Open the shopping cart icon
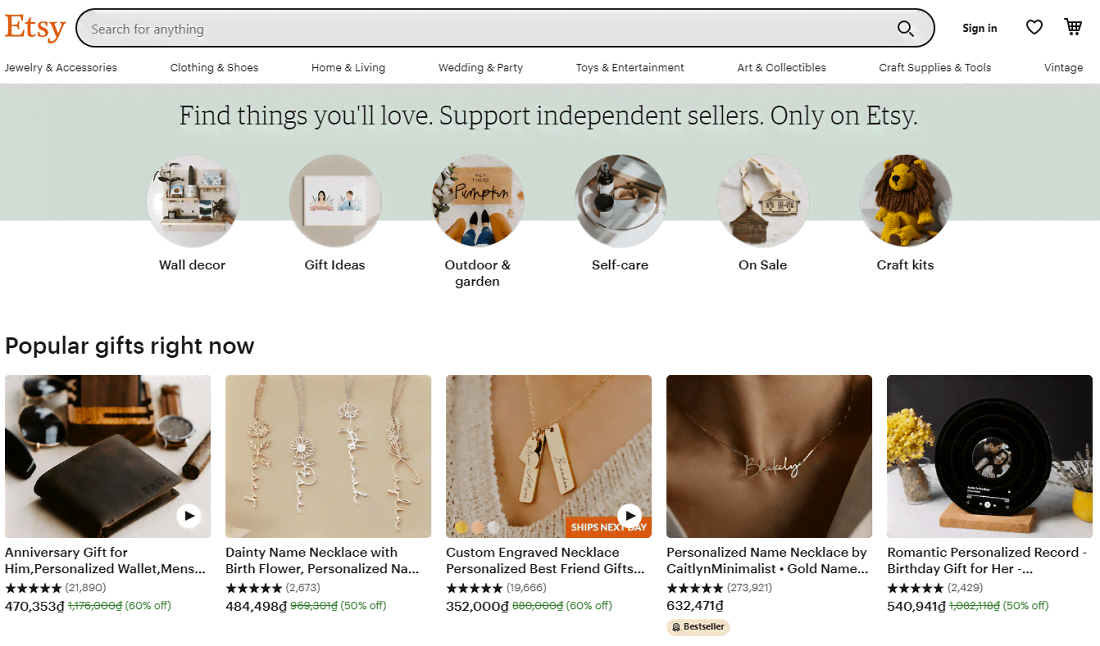The image size is (1100, 646). (1073, 28)
